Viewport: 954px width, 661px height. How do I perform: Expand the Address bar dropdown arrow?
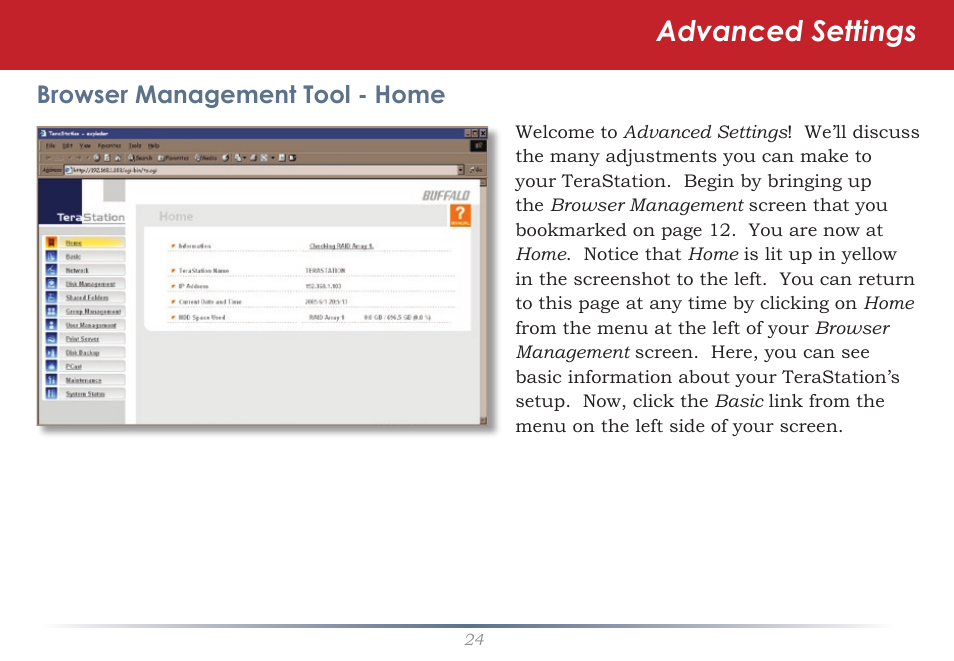click(461, 170)
